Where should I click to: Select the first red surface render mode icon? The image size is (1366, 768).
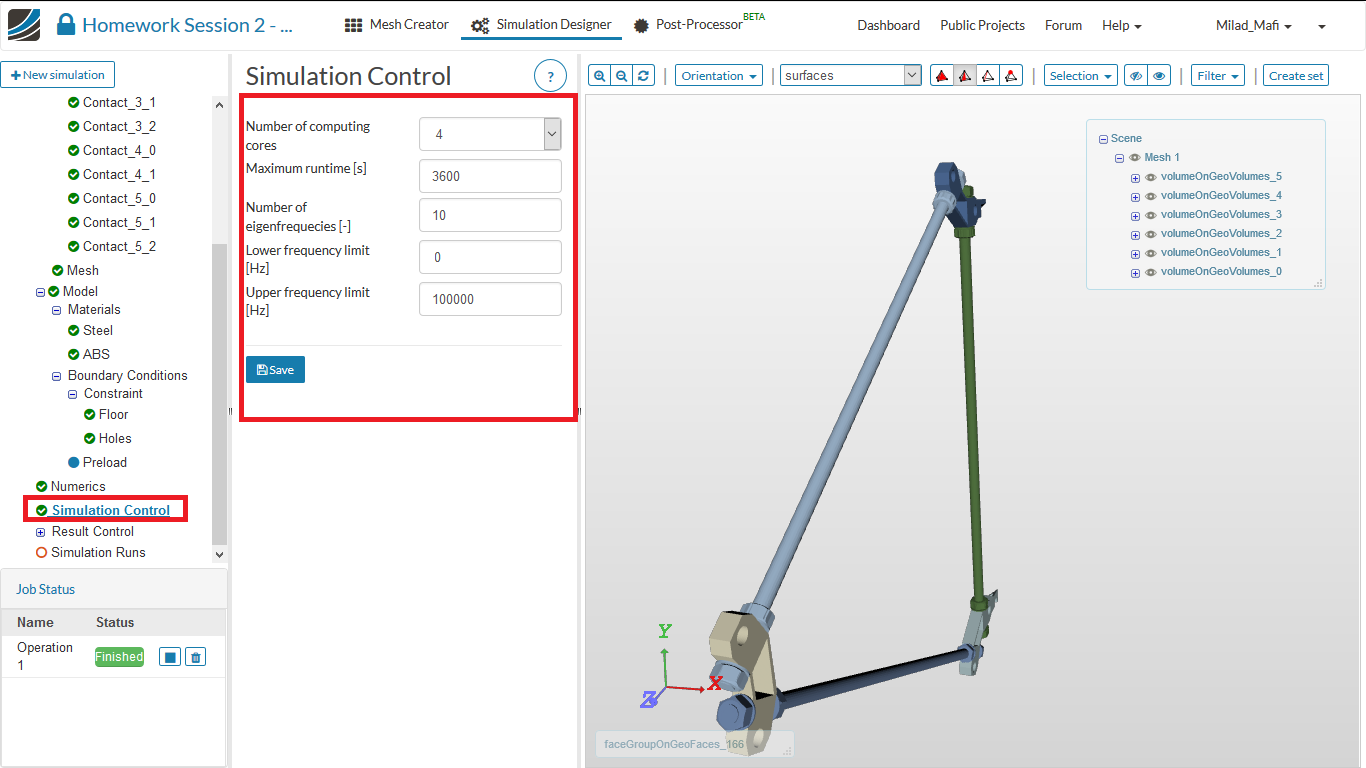(x=941, y=76)
